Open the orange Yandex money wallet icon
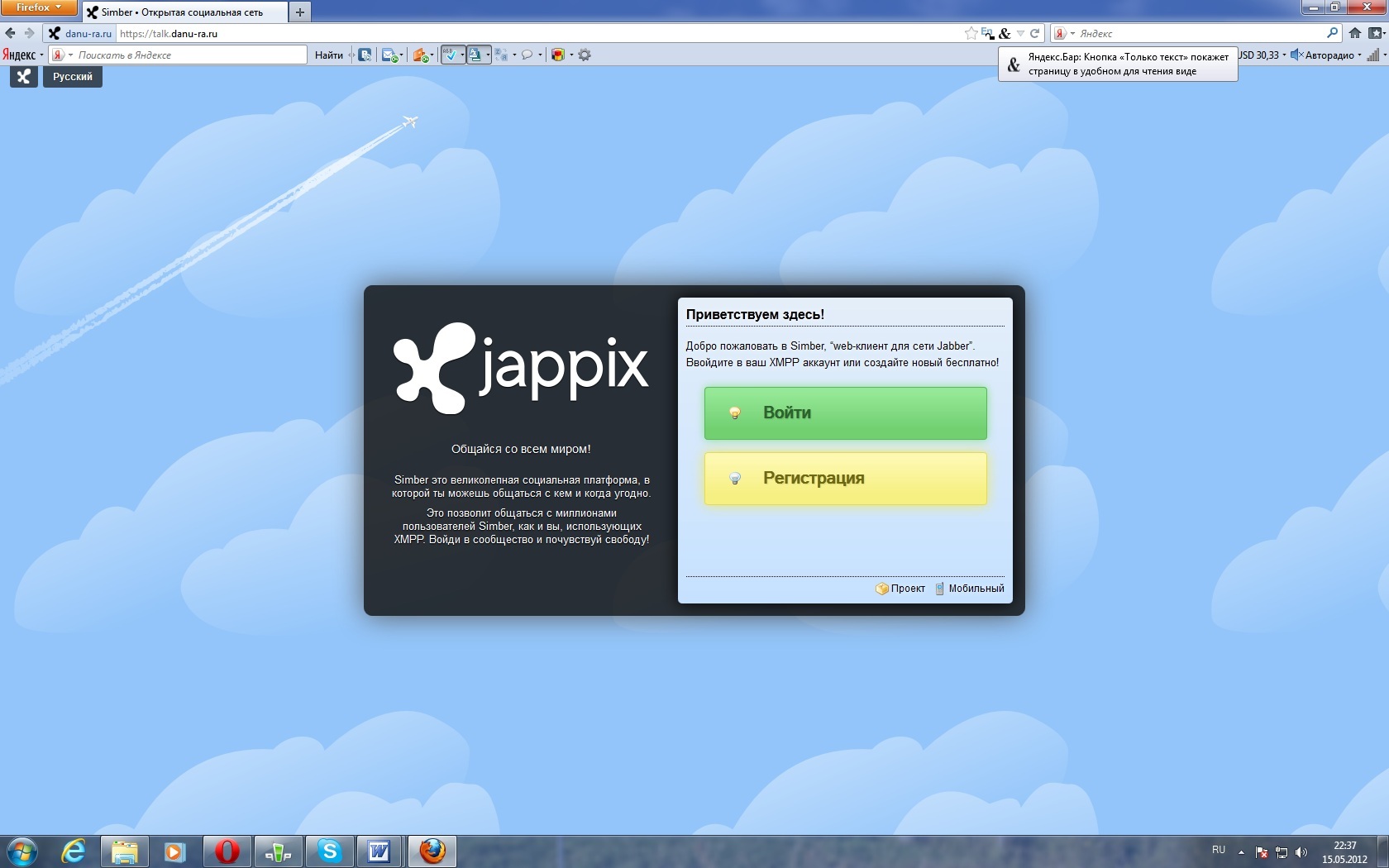The image size is (1389, 868). [x=420, y=55]
